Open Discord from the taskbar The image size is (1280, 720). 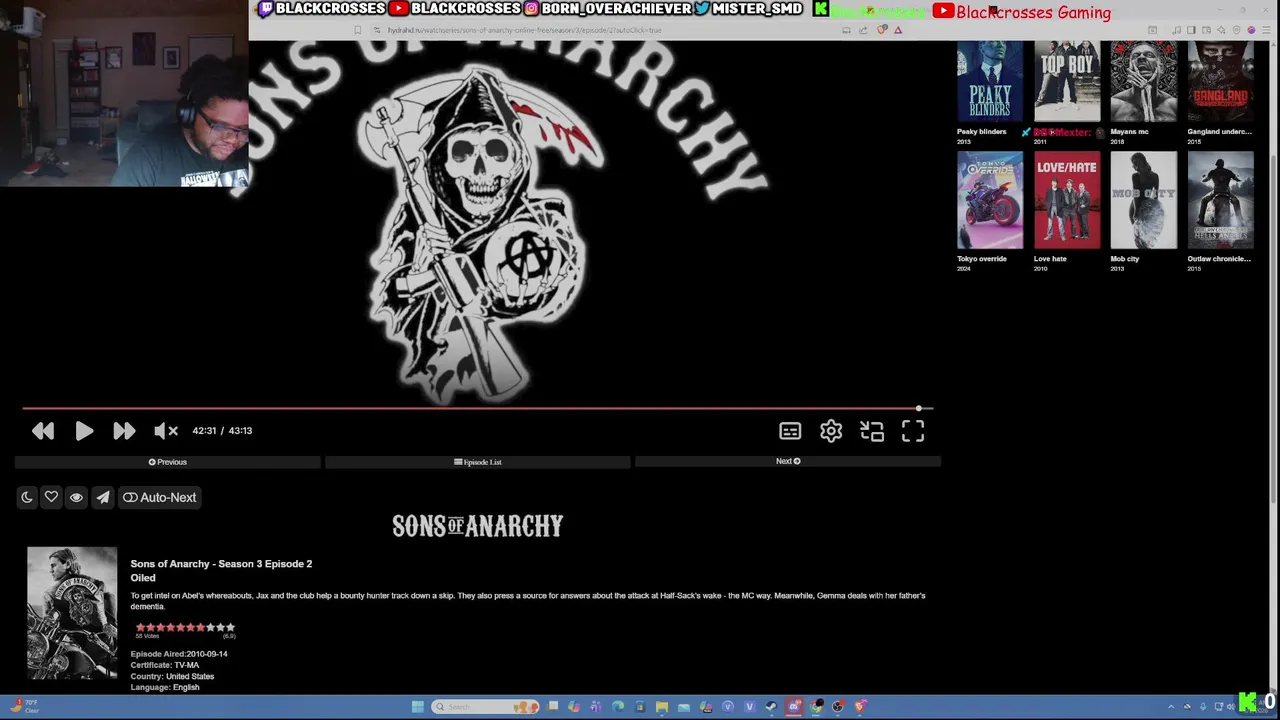coord(794,707)
